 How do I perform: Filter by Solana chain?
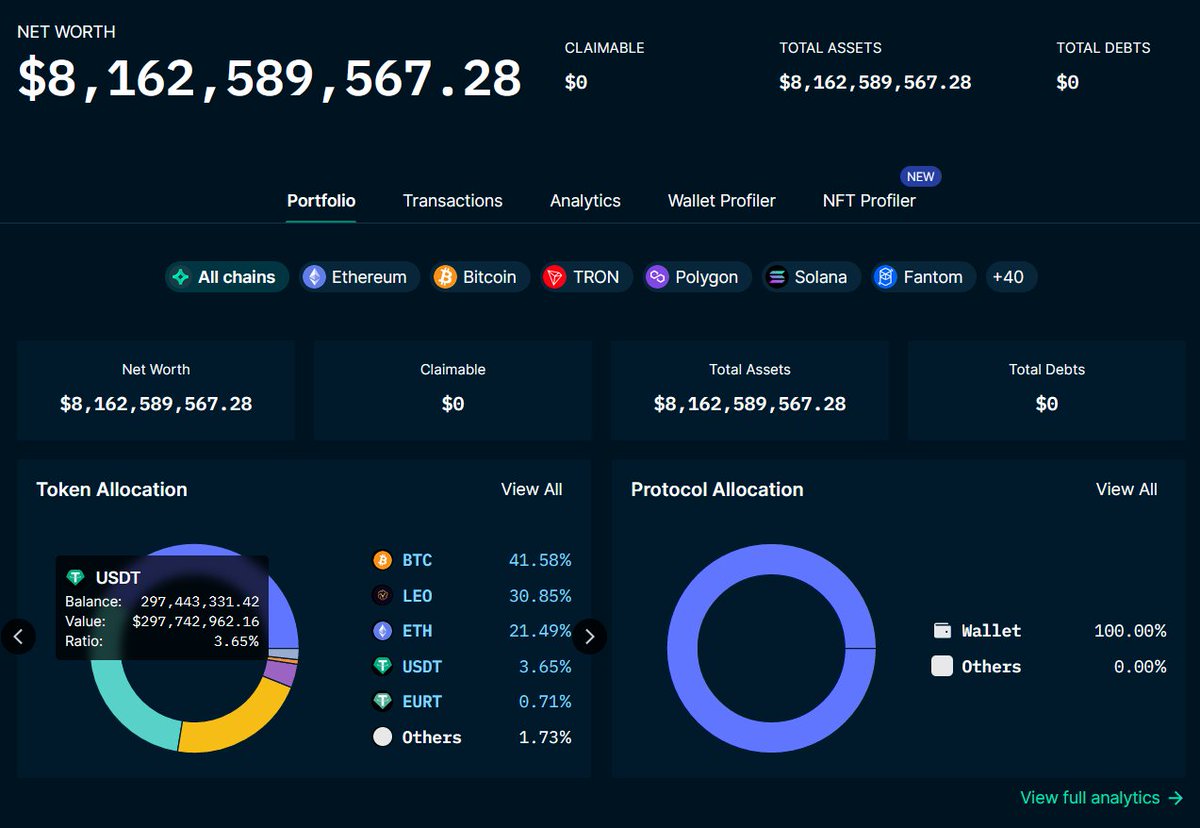point(809,277)
